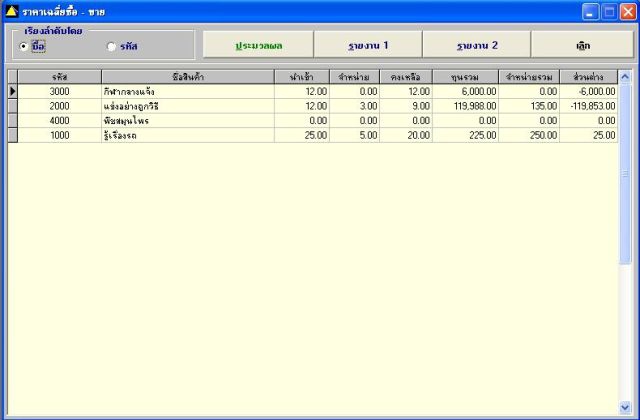Open รายงาน 2 report
The width and height of the screenshot is (640, 420).
click(477, 45)
